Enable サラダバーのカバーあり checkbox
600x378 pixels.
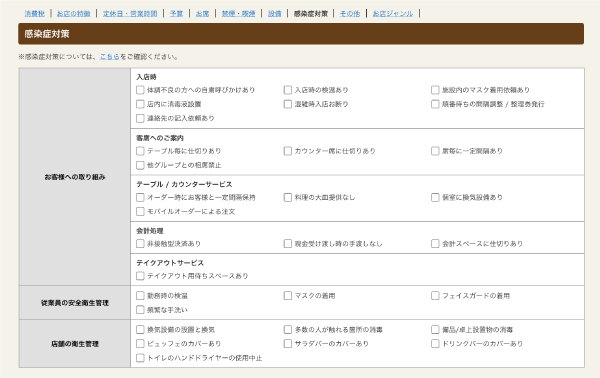click(x=288, y=344)
